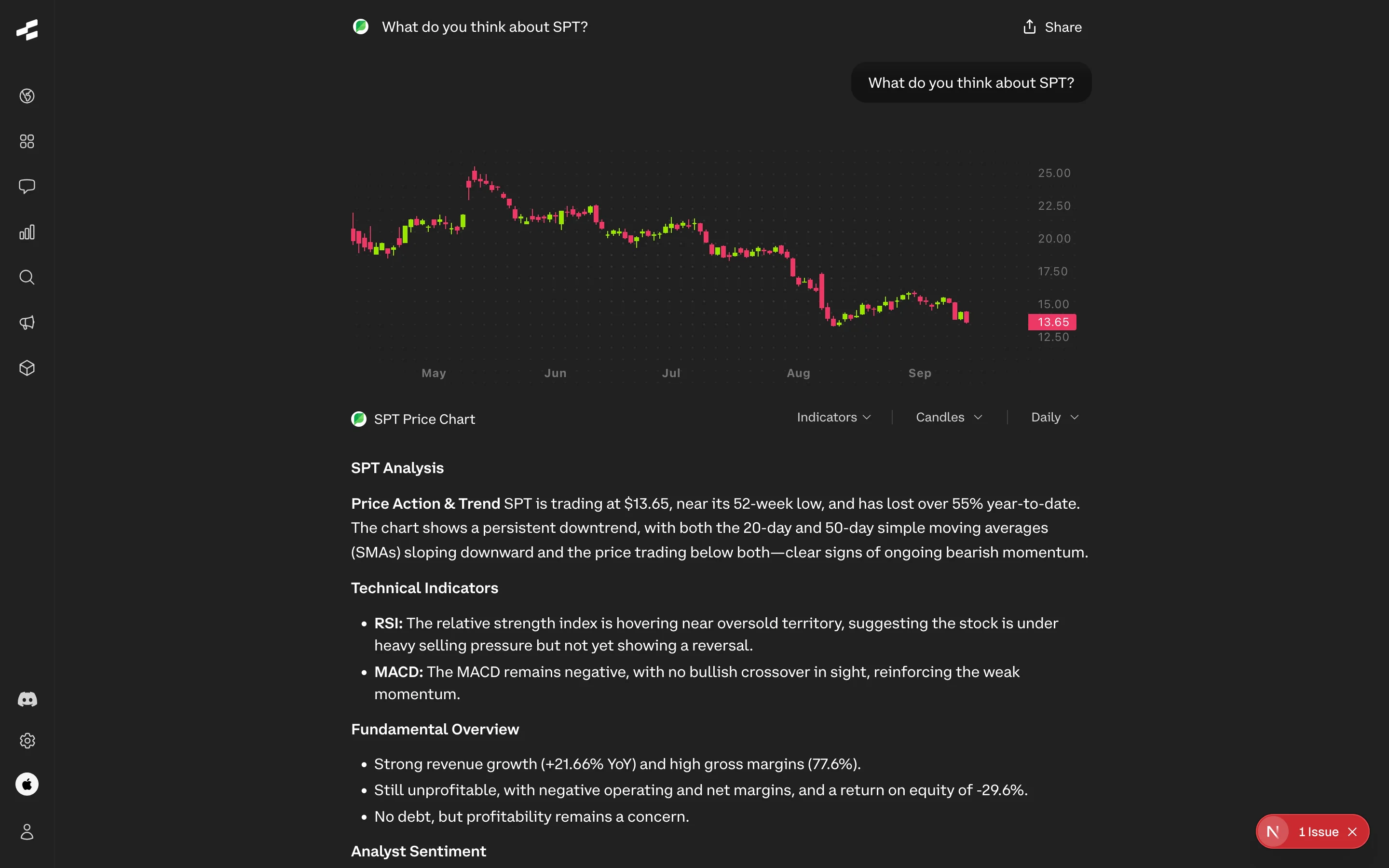
Task: Open the analytics bar chart icon
Action: click(x=27, y=232)
